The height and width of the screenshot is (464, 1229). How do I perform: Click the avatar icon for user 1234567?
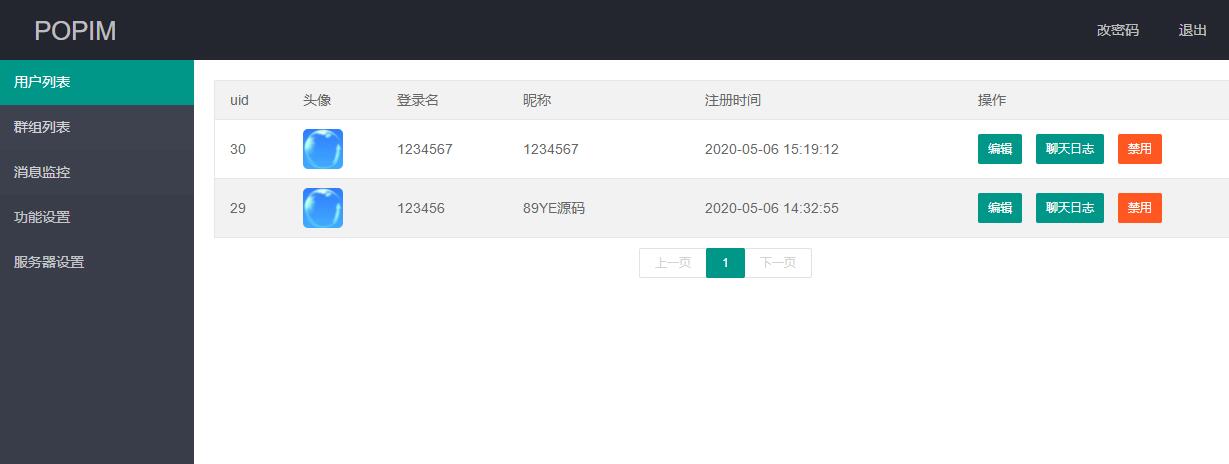322,149
